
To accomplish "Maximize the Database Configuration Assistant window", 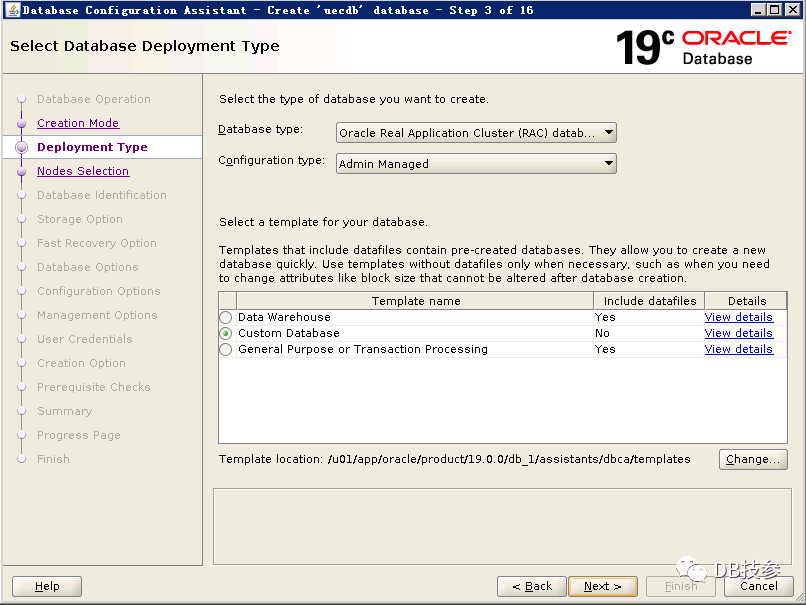I will [778, 10].
